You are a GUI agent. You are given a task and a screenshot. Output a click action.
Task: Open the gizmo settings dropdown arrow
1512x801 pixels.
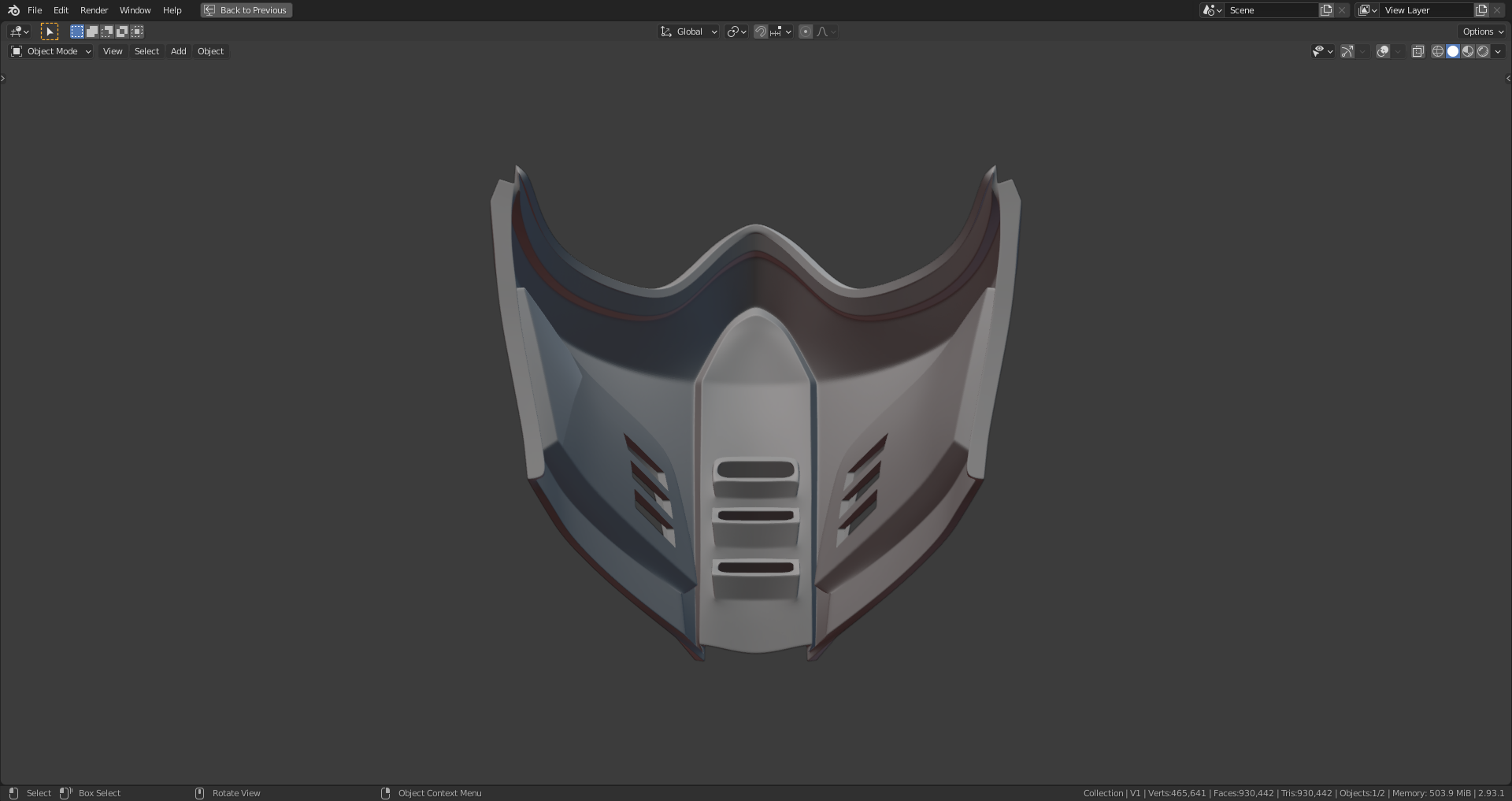pyautogui.click(x=1363, y=51)
